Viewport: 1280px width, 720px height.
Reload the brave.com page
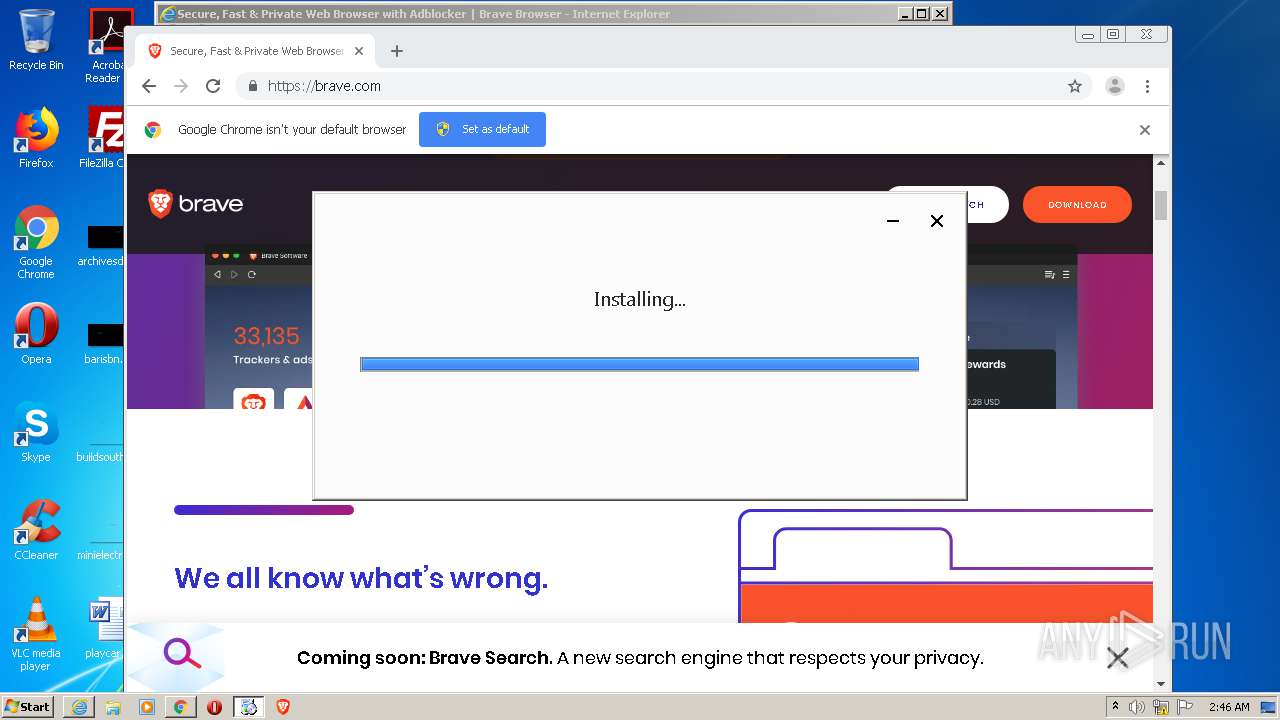click(213, 86)
